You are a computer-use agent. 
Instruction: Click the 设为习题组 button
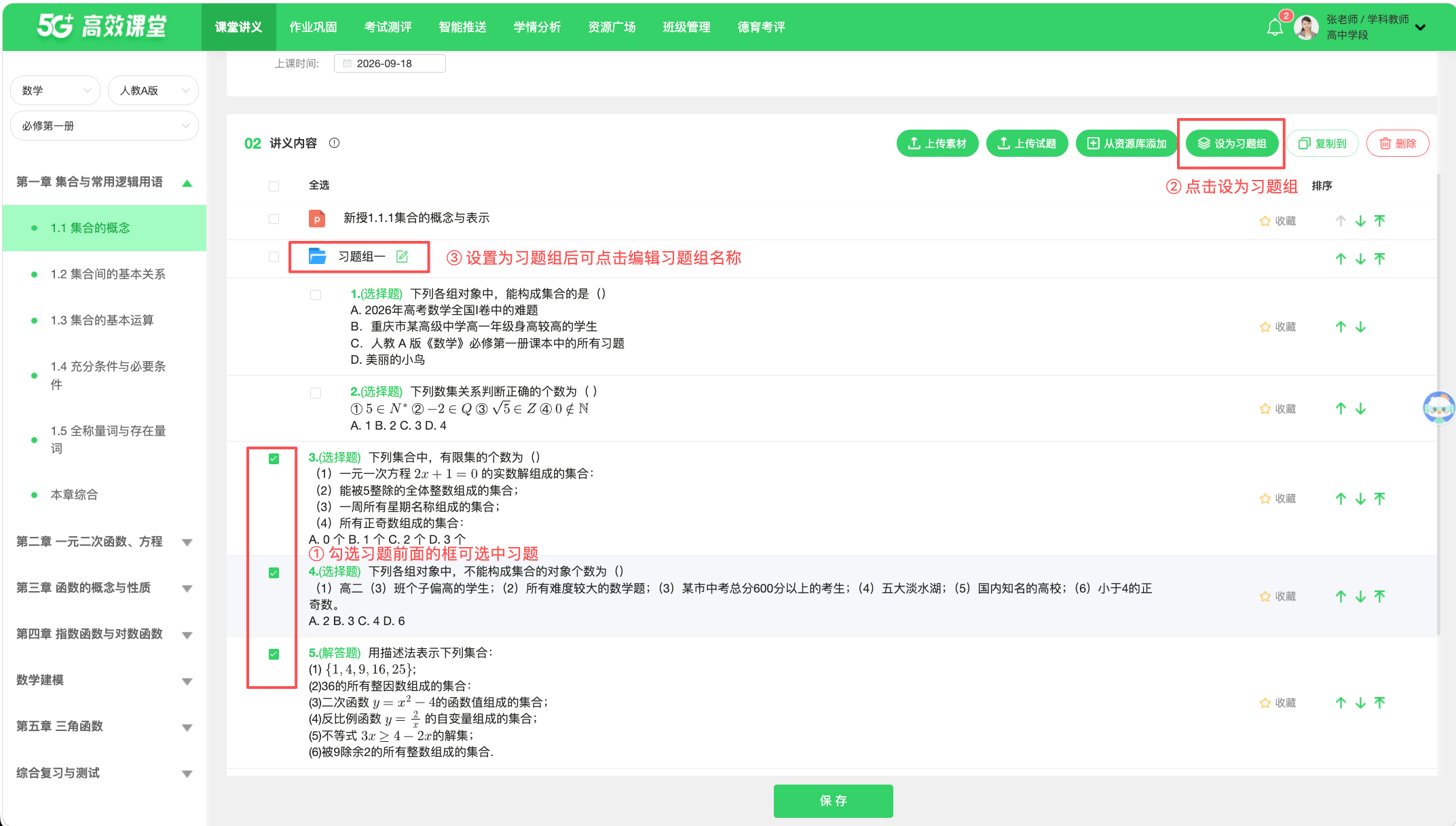point(1232,143)
